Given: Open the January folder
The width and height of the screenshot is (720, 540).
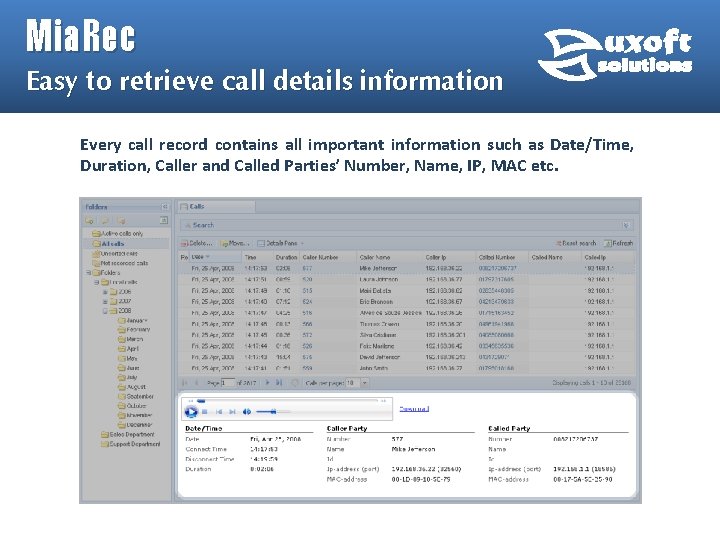Looking at the screenshot, I should point(133,320).
